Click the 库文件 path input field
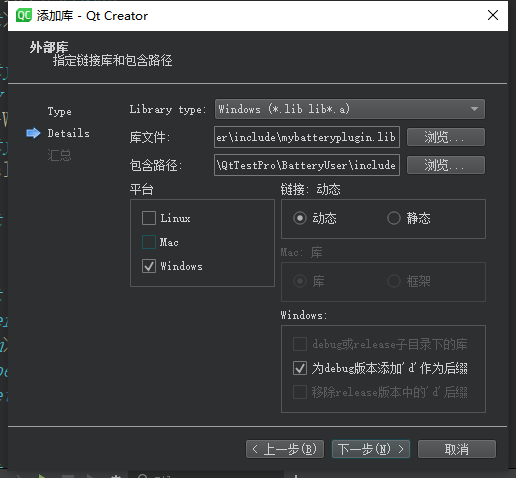The image size is (516, 478). coord(307,137)
